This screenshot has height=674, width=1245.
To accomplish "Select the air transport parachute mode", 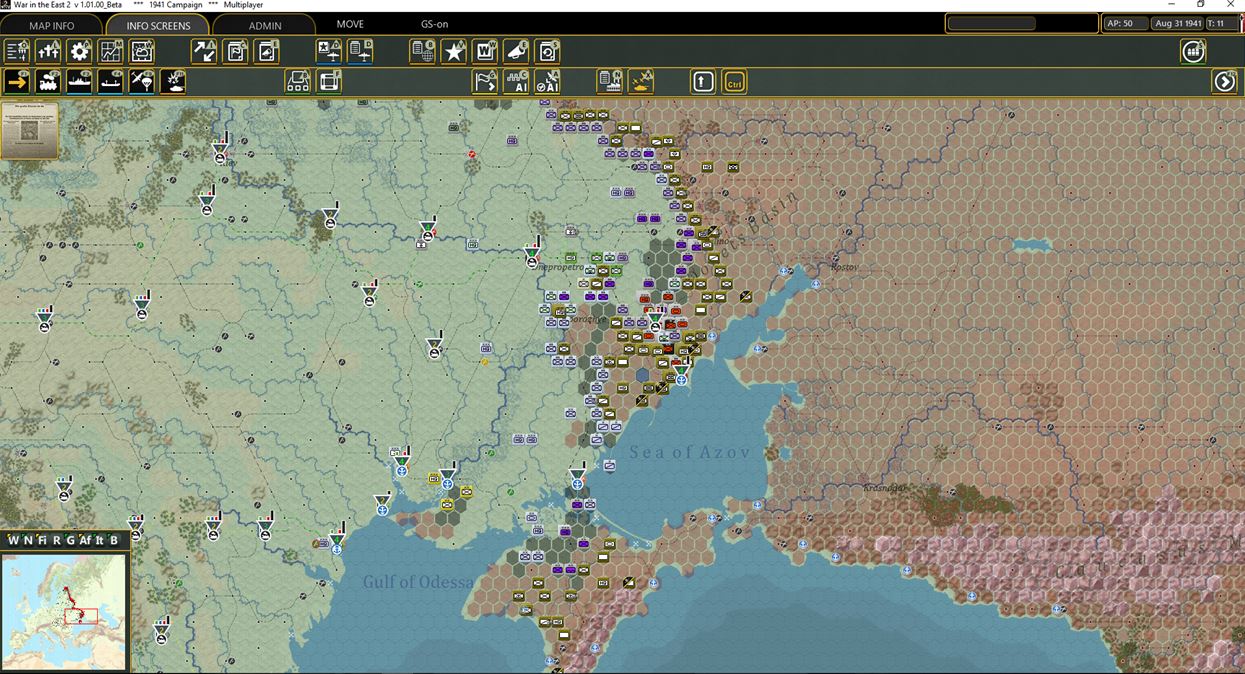I will point(142,81).
